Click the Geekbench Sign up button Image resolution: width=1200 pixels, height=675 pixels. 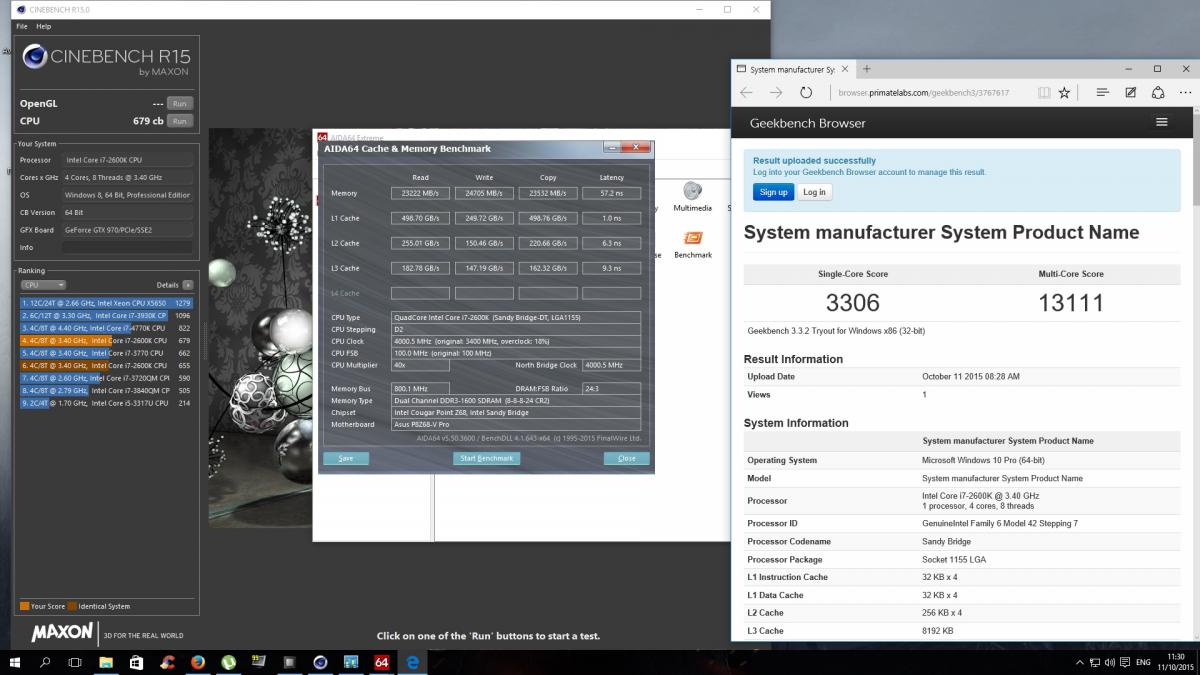(x=773, y=192)
